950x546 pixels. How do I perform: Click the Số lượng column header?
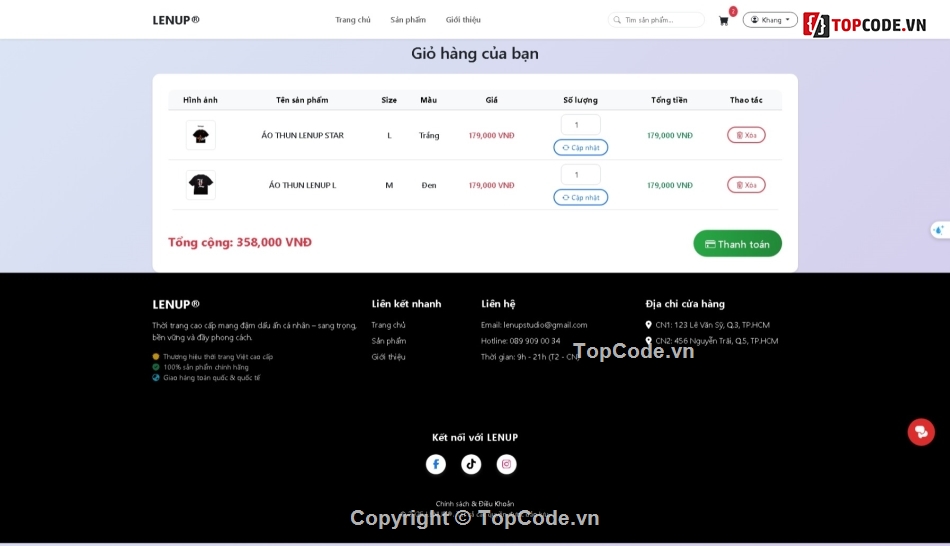click(580, 100)
